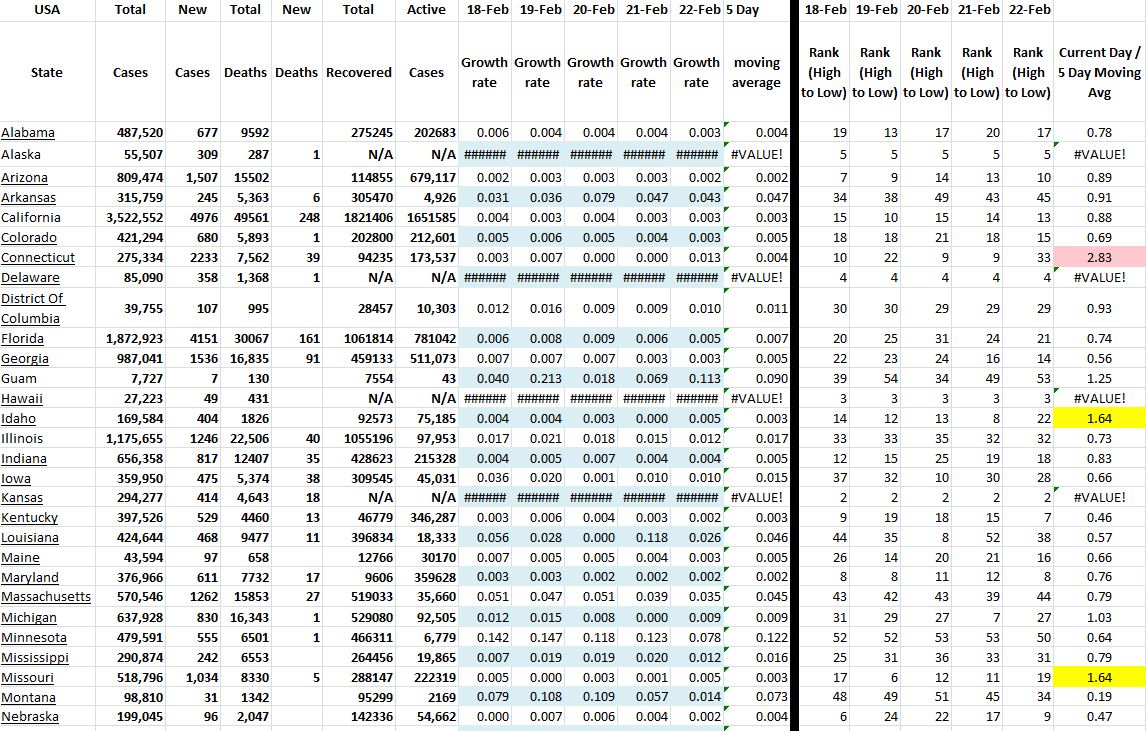The image size is (1146, 731).
Task: Select Guam's 0.213 growth rate cell
Action: point(537,378)
